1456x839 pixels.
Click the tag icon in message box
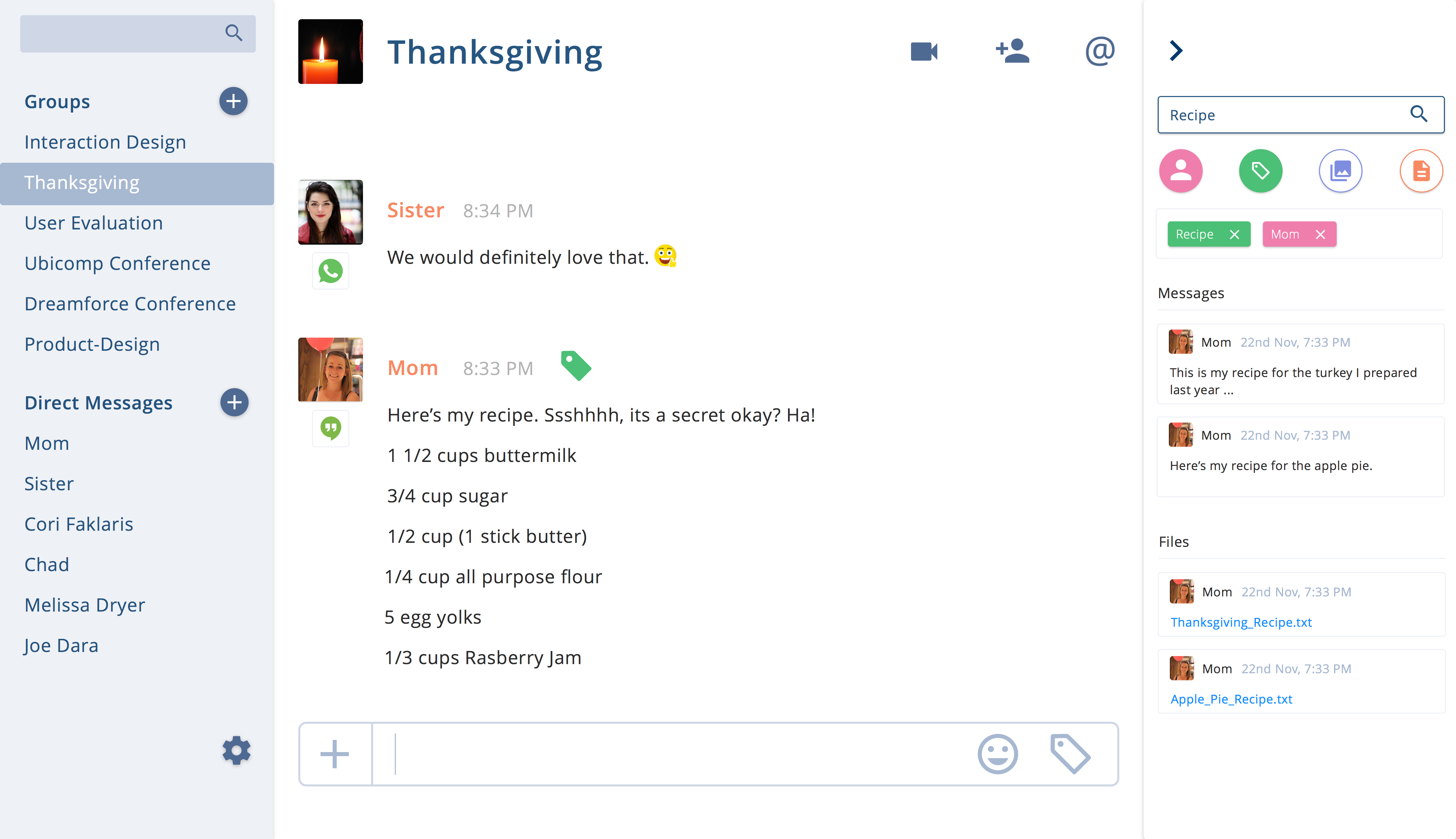pos(1070,754)
